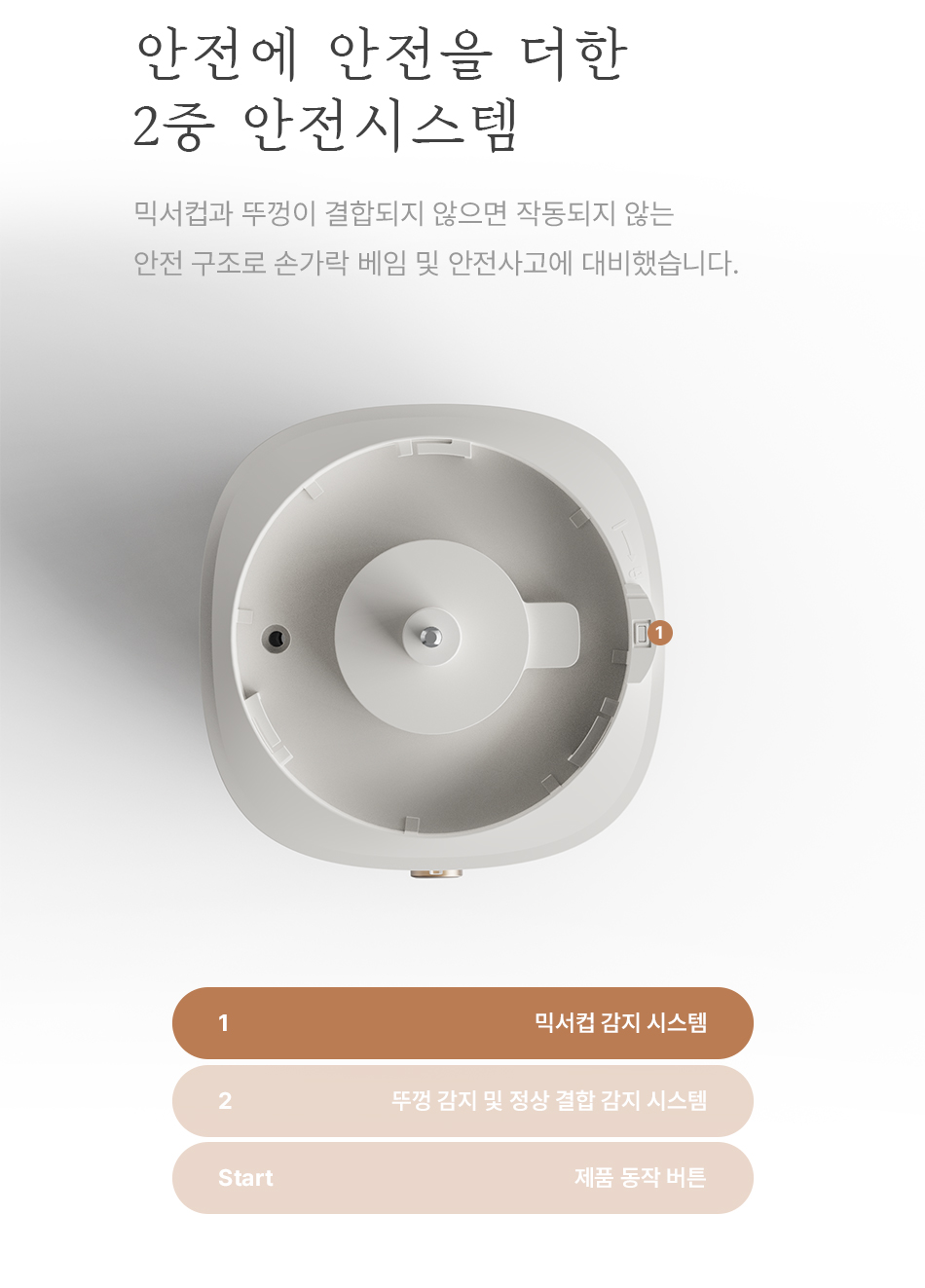Click the number 2 in the beige pill
The image size is (925, 1288).
click(225, 1101)
